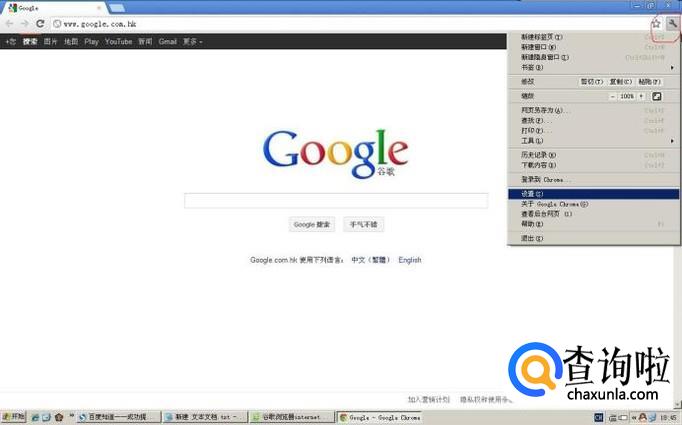Switch to 百度知道 taskbar window
The height and width of the screenshot is (425, 682).
click(118, 417)
